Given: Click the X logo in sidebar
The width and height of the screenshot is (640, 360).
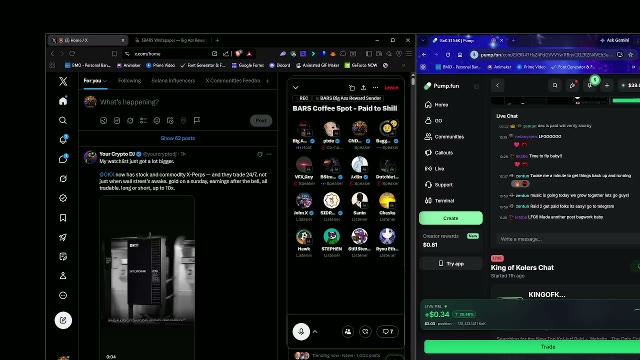Looking at the screenshot, I should [63, 81].
